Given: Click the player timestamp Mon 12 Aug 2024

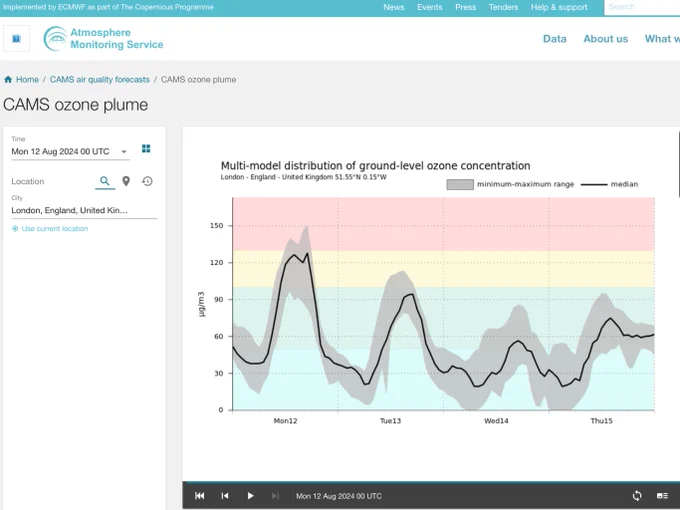Looking at the screenshot, I should click(339, 496).
